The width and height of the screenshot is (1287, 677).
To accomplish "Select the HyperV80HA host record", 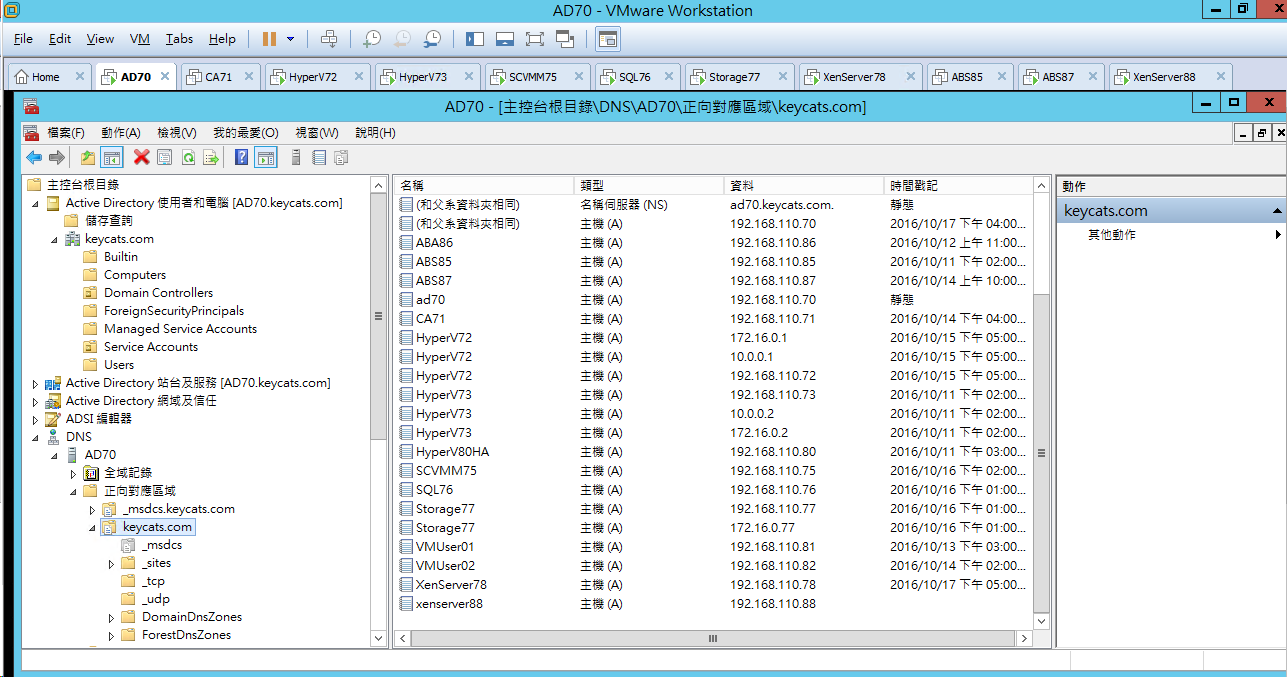I will [x=712, y=452].
